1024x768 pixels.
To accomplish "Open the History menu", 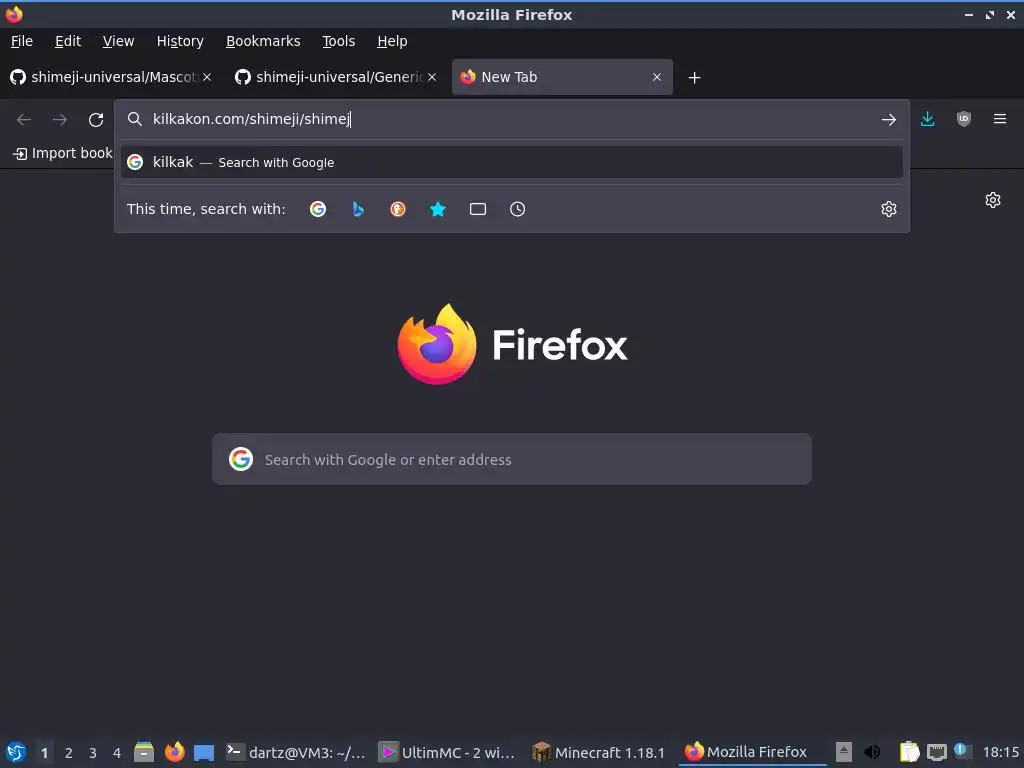I will pos(180,41).
